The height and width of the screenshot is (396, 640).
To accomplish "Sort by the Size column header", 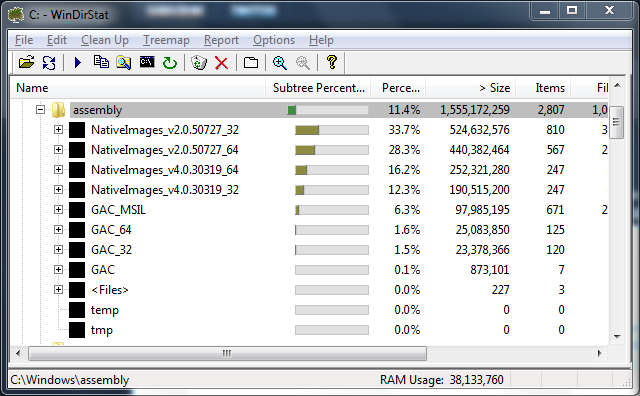I will [471, 88].
